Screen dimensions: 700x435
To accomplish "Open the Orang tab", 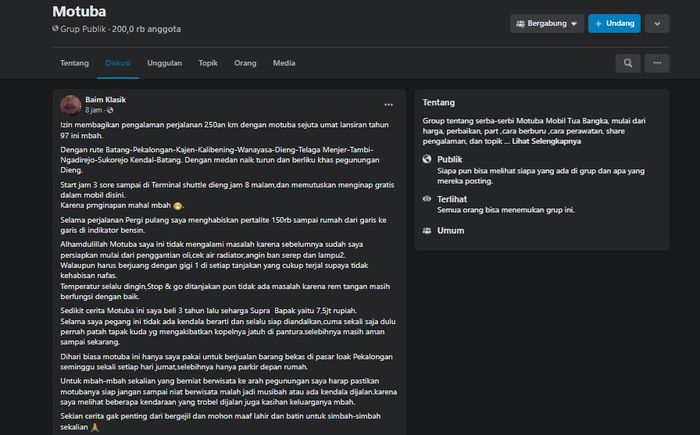I will (x=245, y=63).
